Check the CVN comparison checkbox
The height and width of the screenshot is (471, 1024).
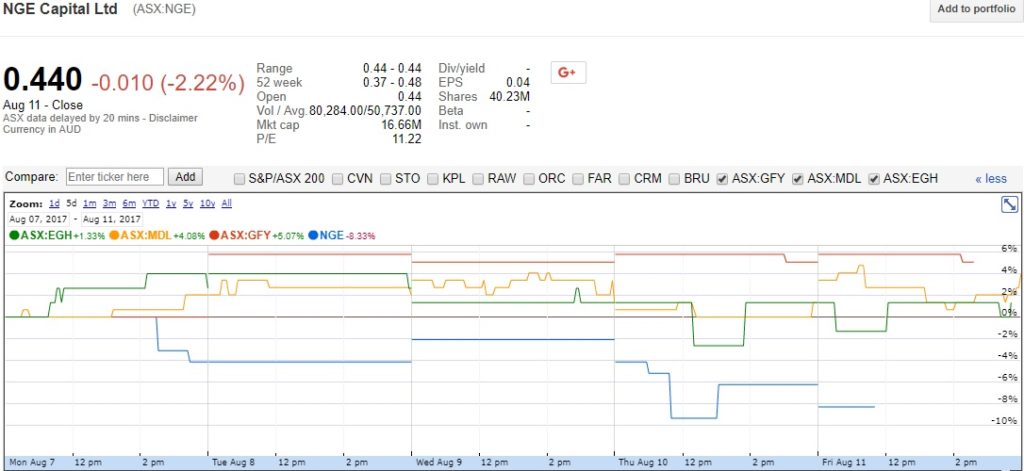click(x=338, y=179)
